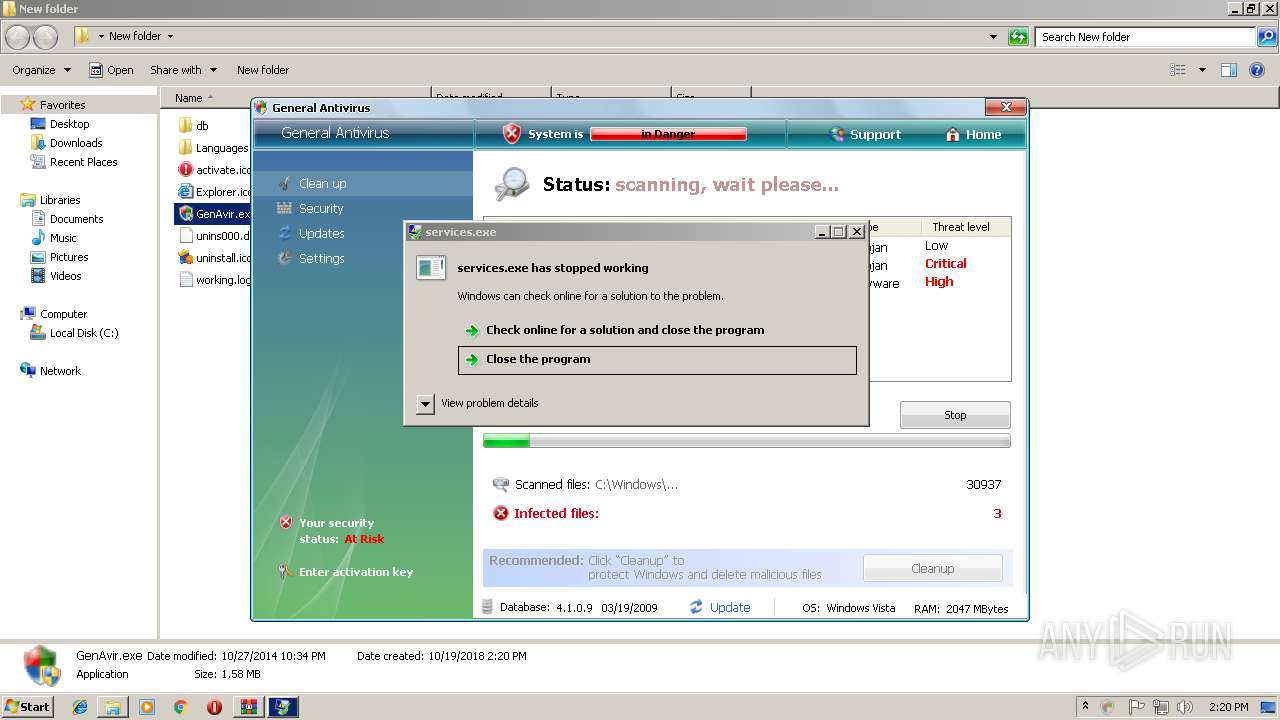Select the Critical threat level row

946,264
